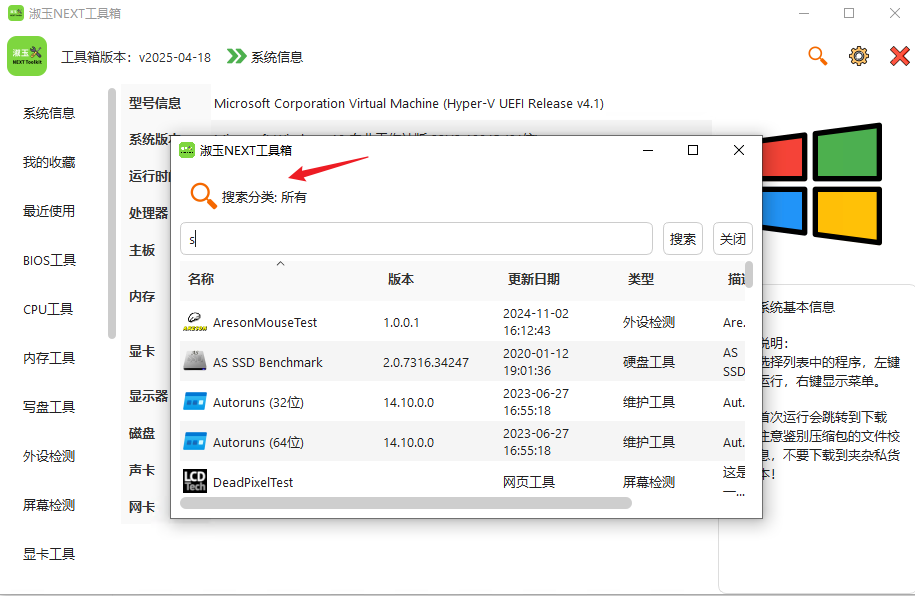Switch to the CPU工具 sidebar category
The height and width of the screenshot is (596, 915).
[49, 309]
